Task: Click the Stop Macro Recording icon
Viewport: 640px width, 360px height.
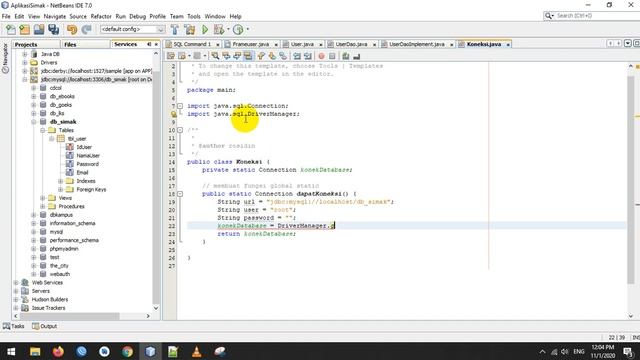Action: (332, 56)
